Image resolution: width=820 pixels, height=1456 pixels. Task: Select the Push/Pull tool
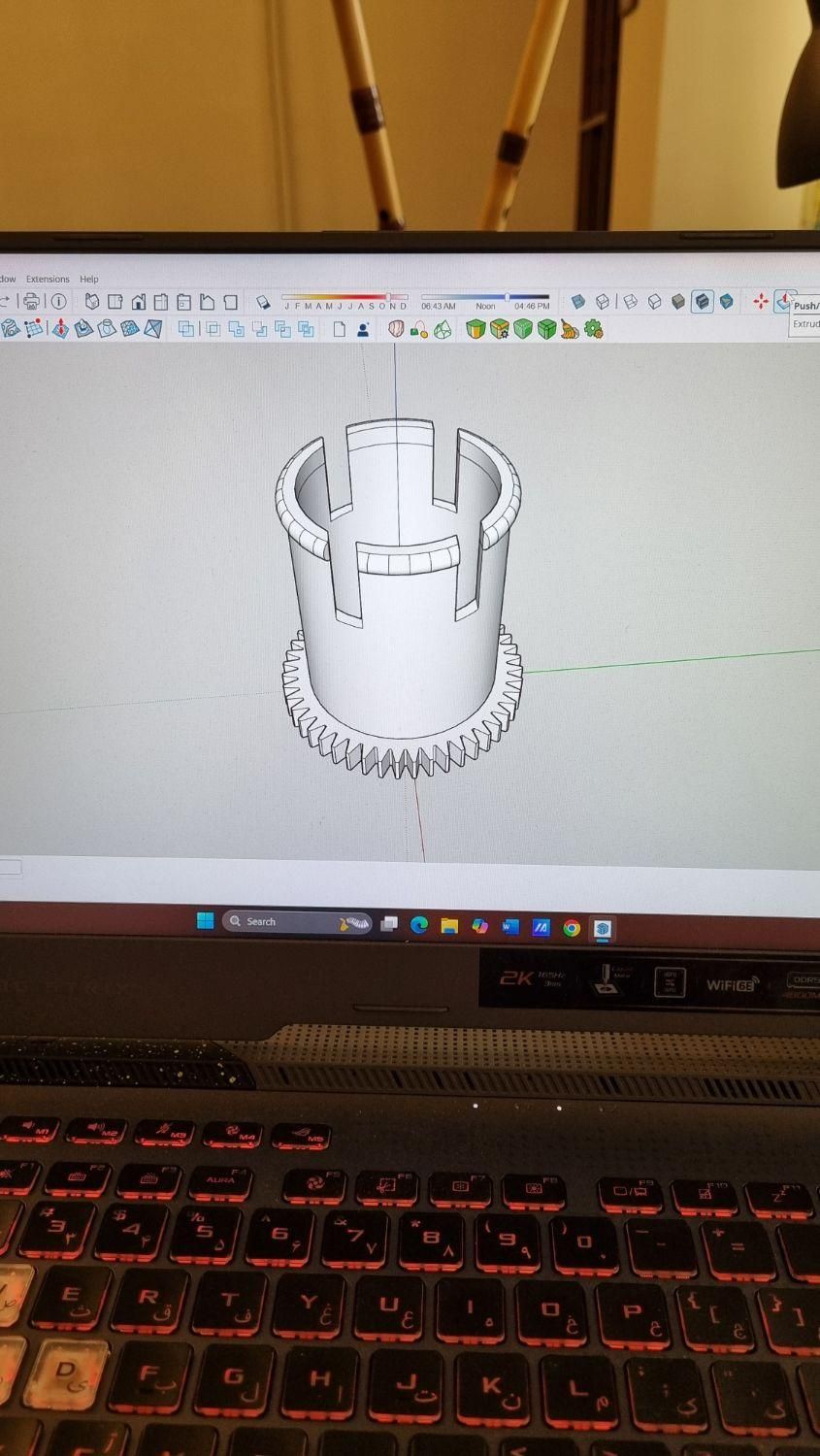[784, 300]
